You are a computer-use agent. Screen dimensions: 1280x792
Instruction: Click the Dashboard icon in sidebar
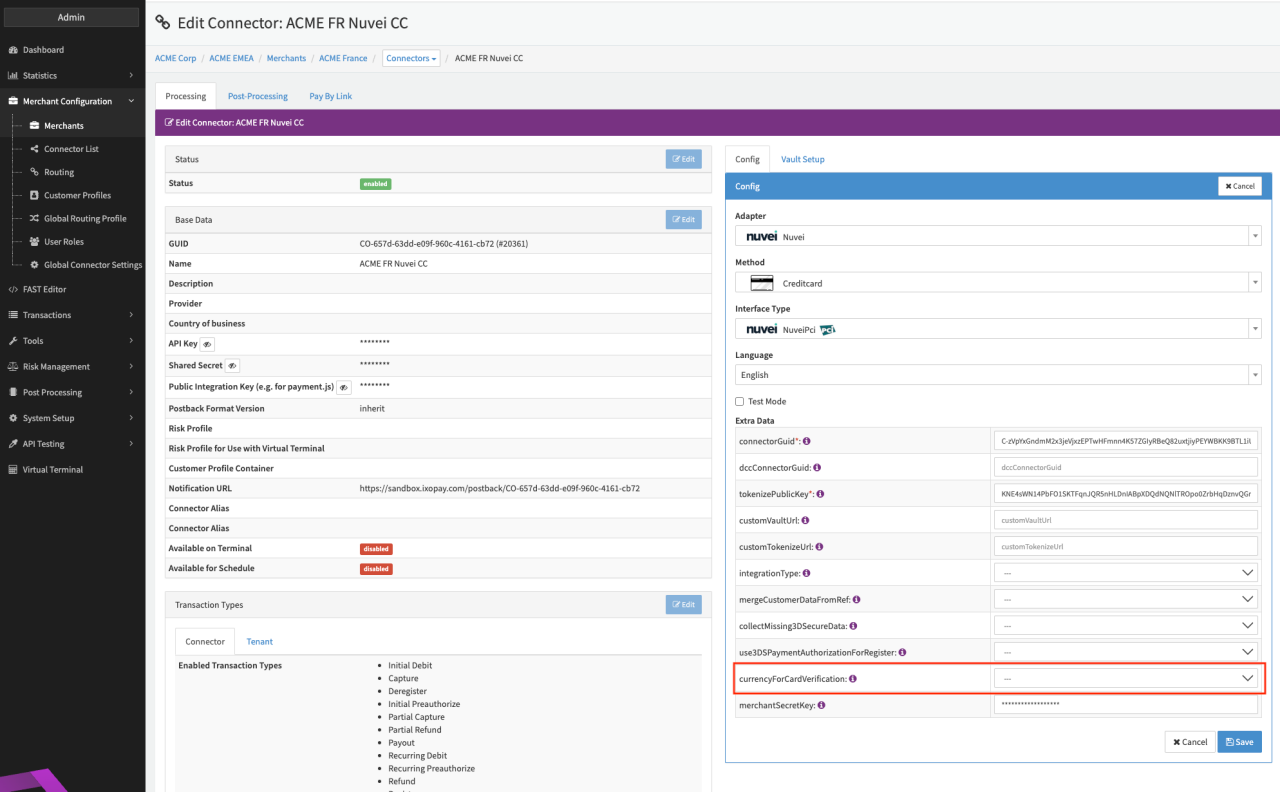pyautogui.click(x=13, y=50)
